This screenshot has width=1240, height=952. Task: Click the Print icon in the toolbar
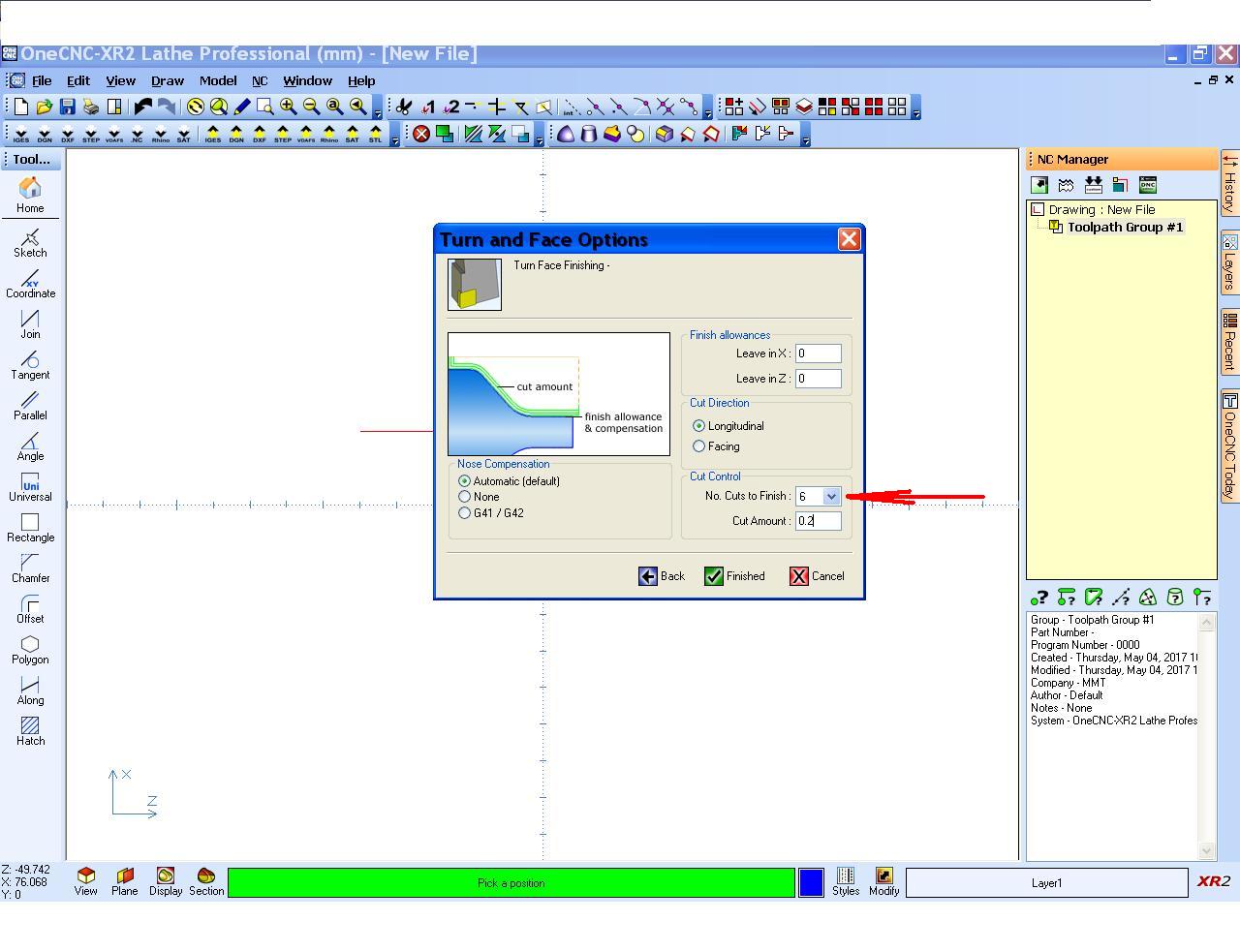click(91, 107)
